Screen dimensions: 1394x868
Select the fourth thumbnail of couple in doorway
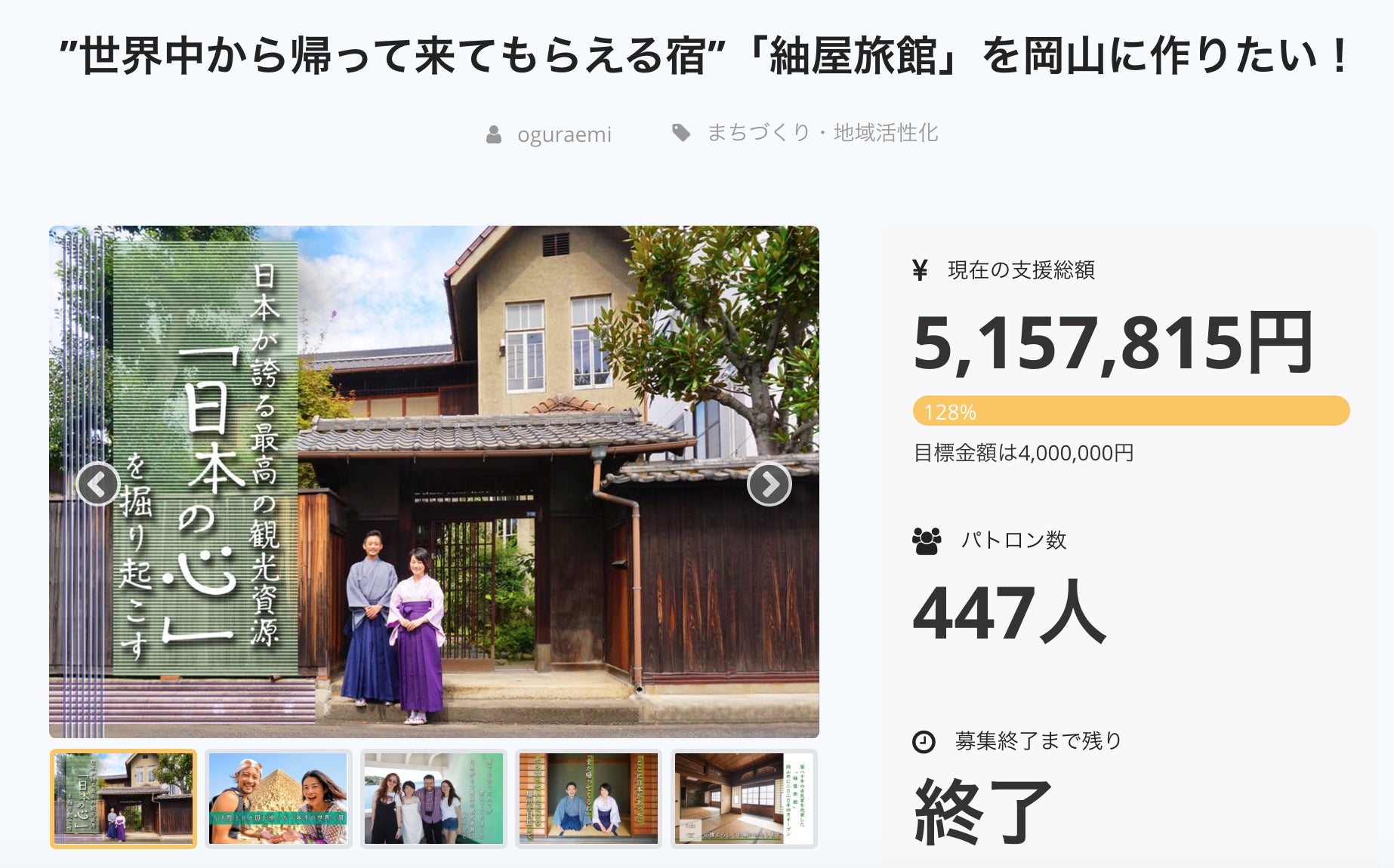tap(589, 799)
